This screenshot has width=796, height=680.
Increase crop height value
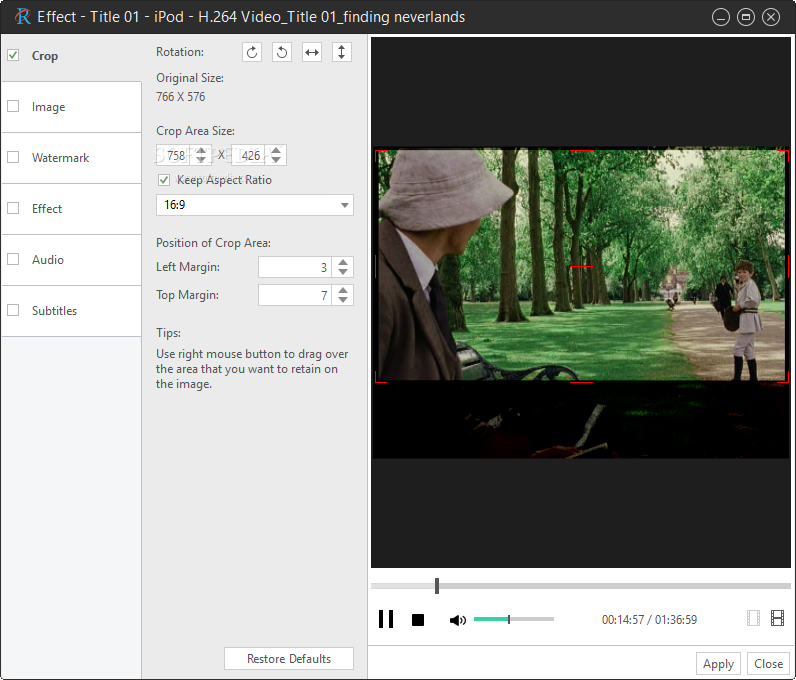pos(276,150)
